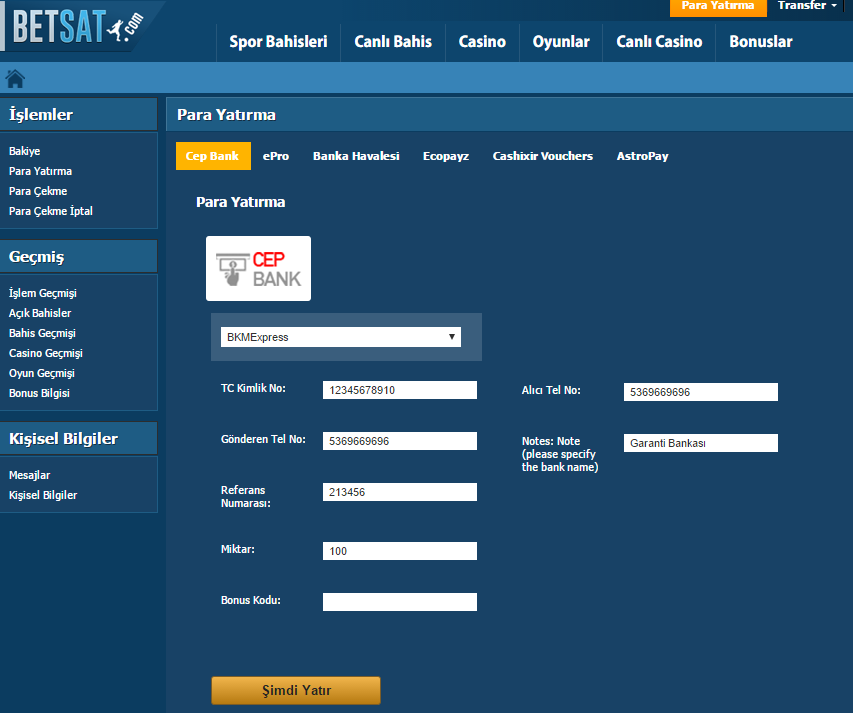Open Cashixir Vouchers tab
Screen dimensions: 853x713
(543, 156)
